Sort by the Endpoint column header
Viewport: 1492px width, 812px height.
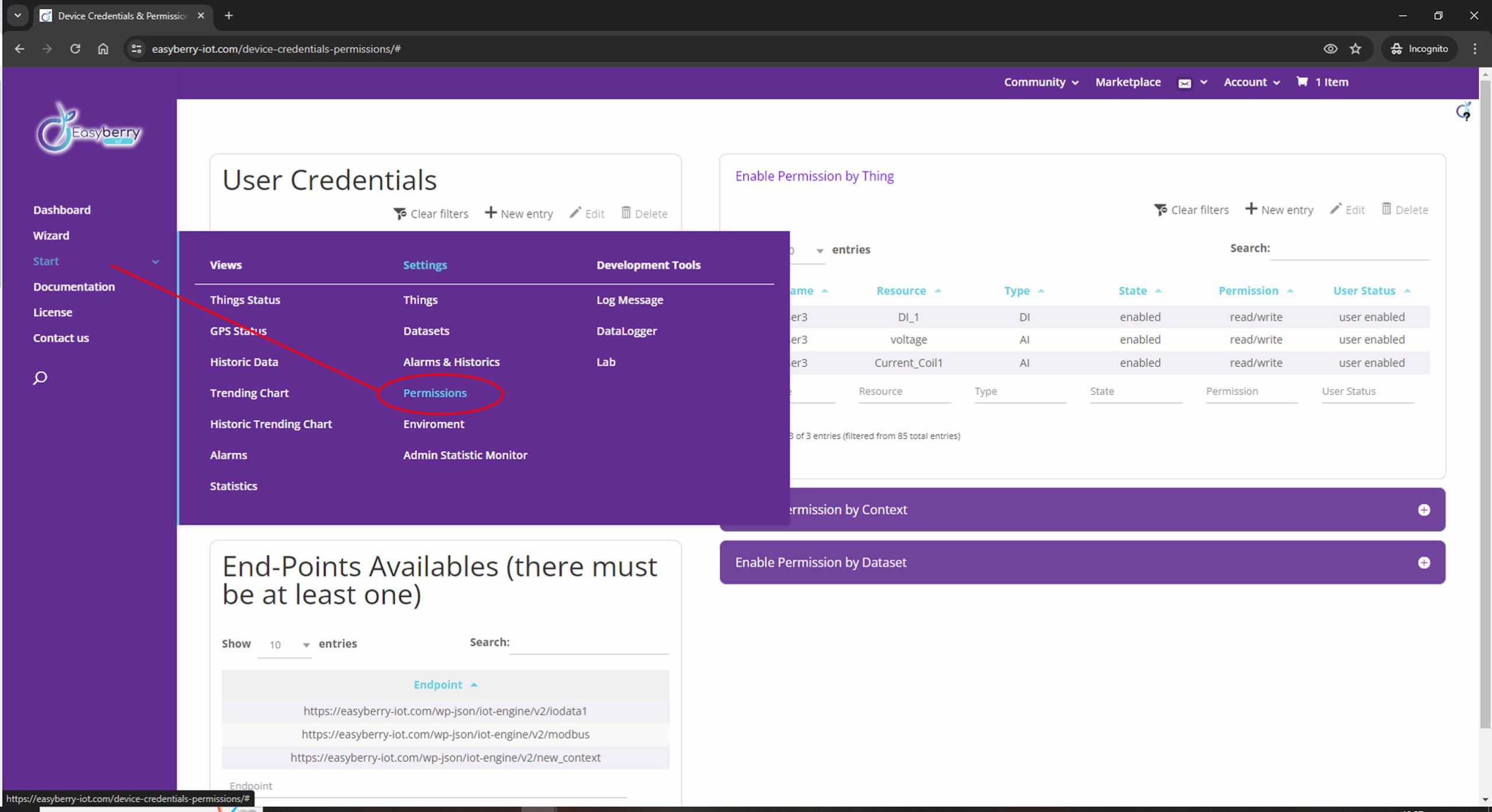pos(445,685)
